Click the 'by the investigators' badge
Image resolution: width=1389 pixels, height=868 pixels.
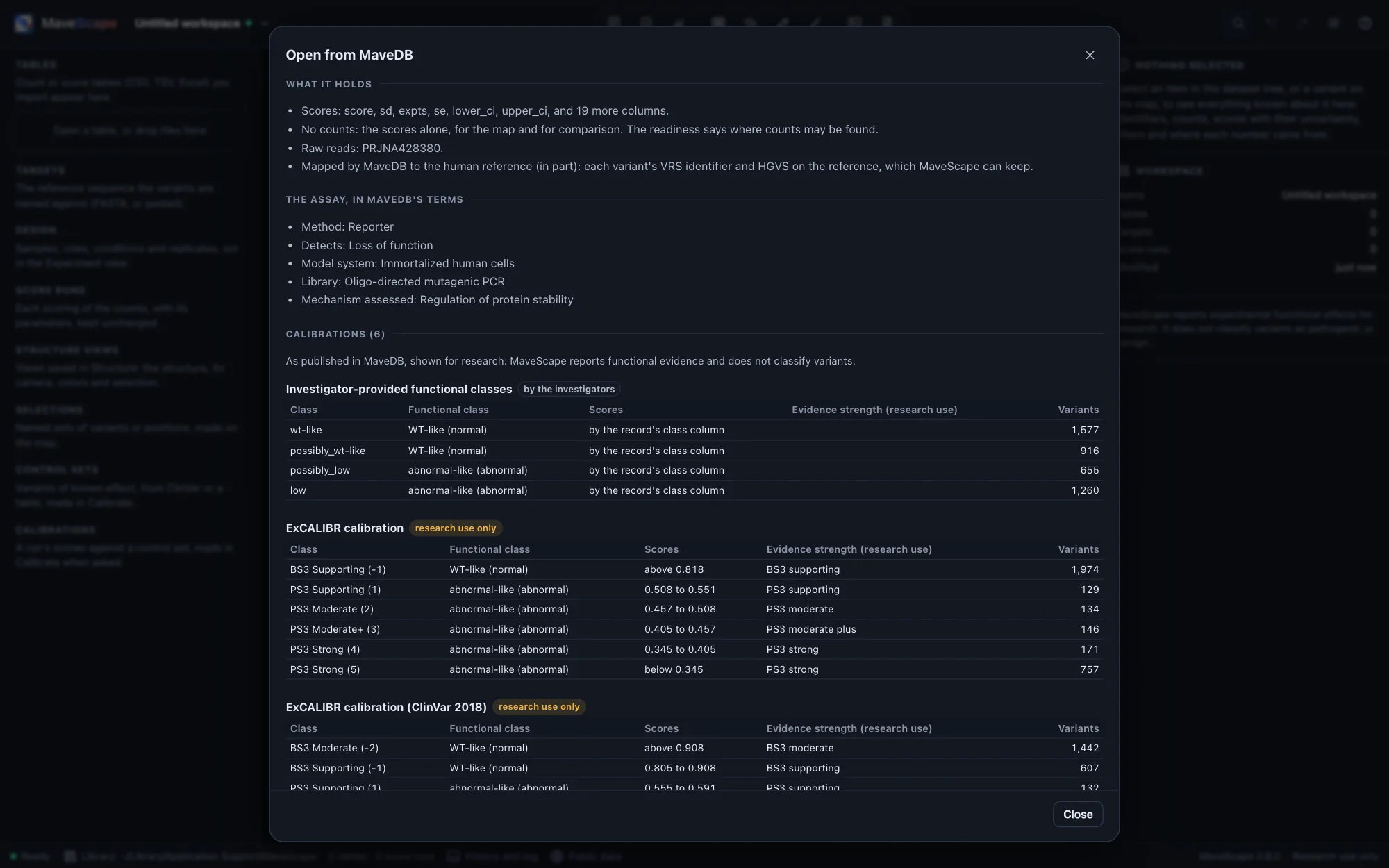[569, 389]
